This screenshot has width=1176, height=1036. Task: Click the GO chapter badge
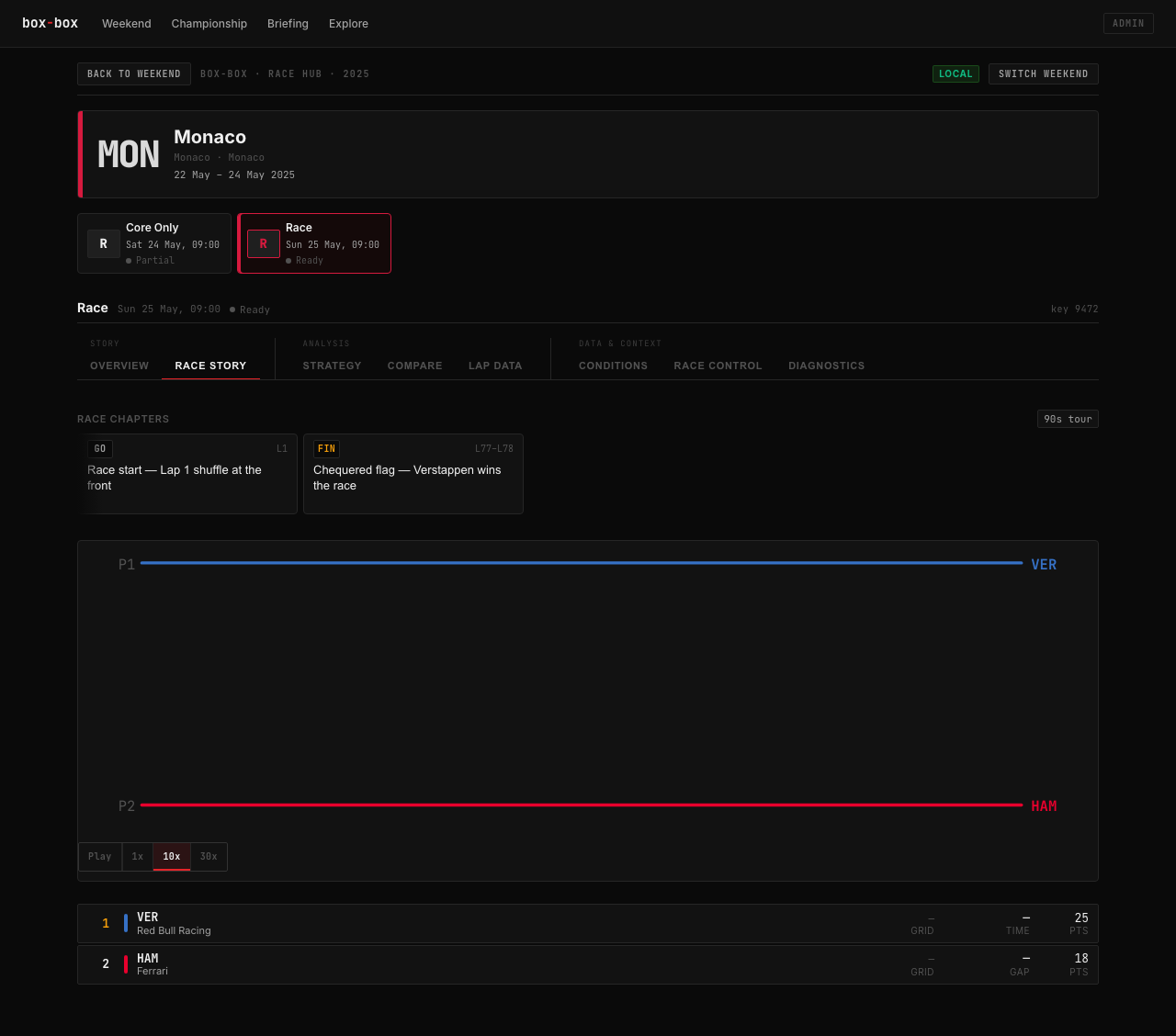tap(100, 449)
